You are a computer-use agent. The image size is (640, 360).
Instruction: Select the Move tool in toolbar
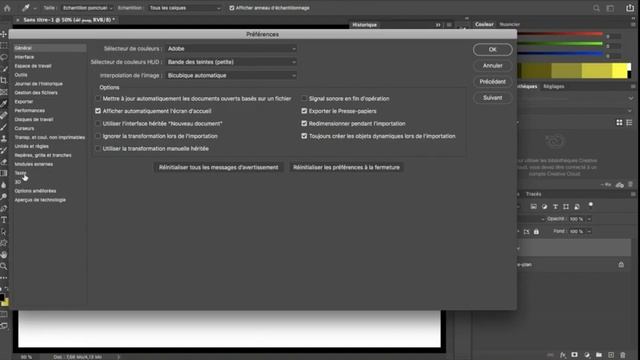4,34
